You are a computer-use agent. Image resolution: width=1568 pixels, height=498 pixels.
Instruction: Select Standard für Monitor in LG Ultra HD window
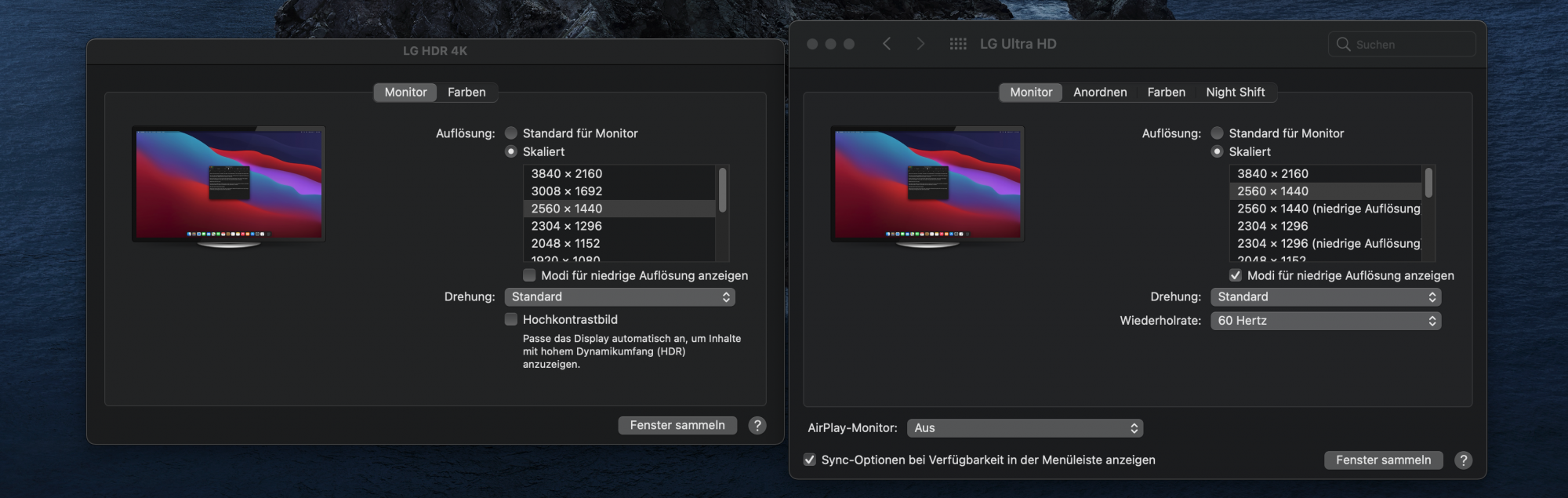[x=1218, y=133]
